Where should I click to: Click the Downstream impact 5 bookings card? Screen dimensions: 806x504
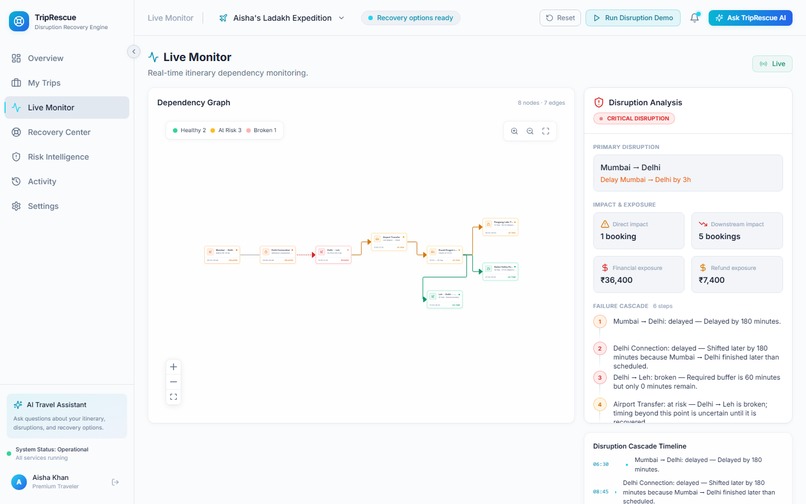(x=737, y=230)
